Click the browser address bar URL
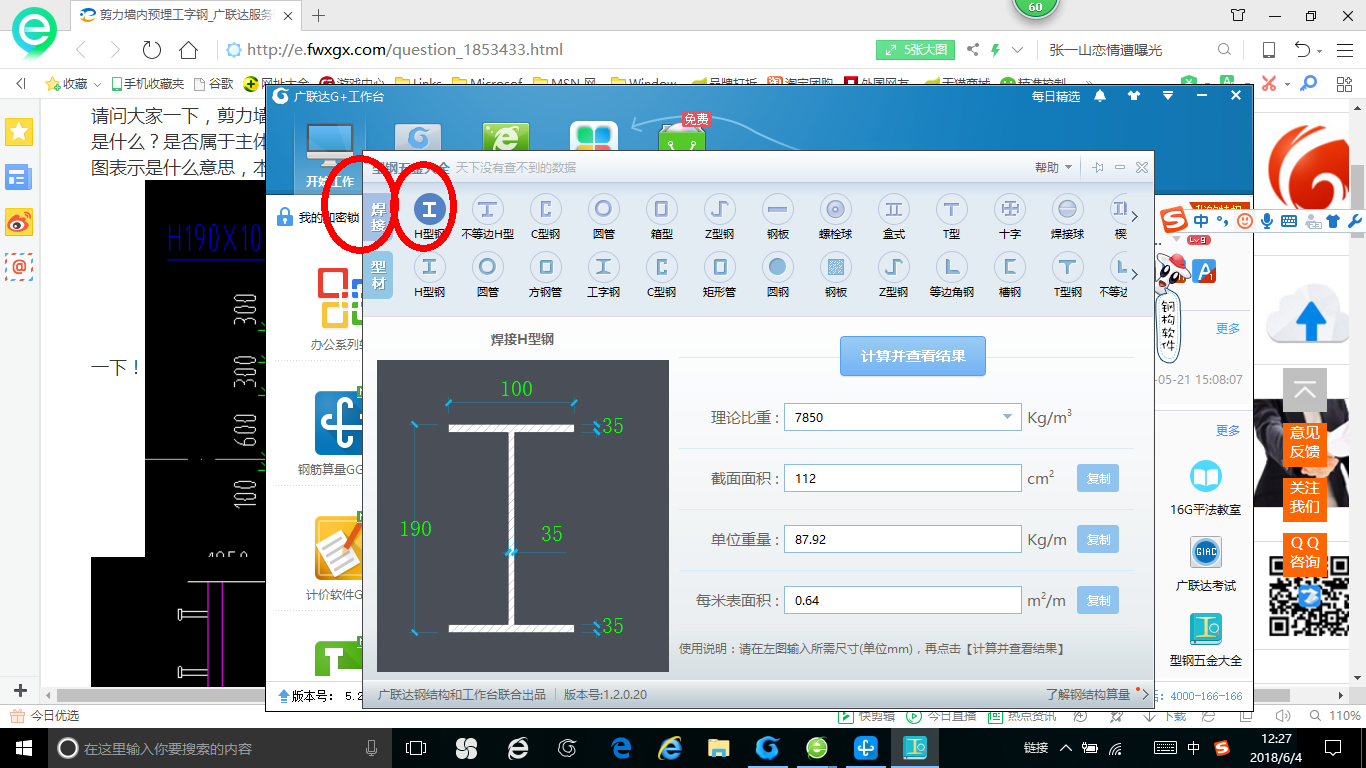 404,50
